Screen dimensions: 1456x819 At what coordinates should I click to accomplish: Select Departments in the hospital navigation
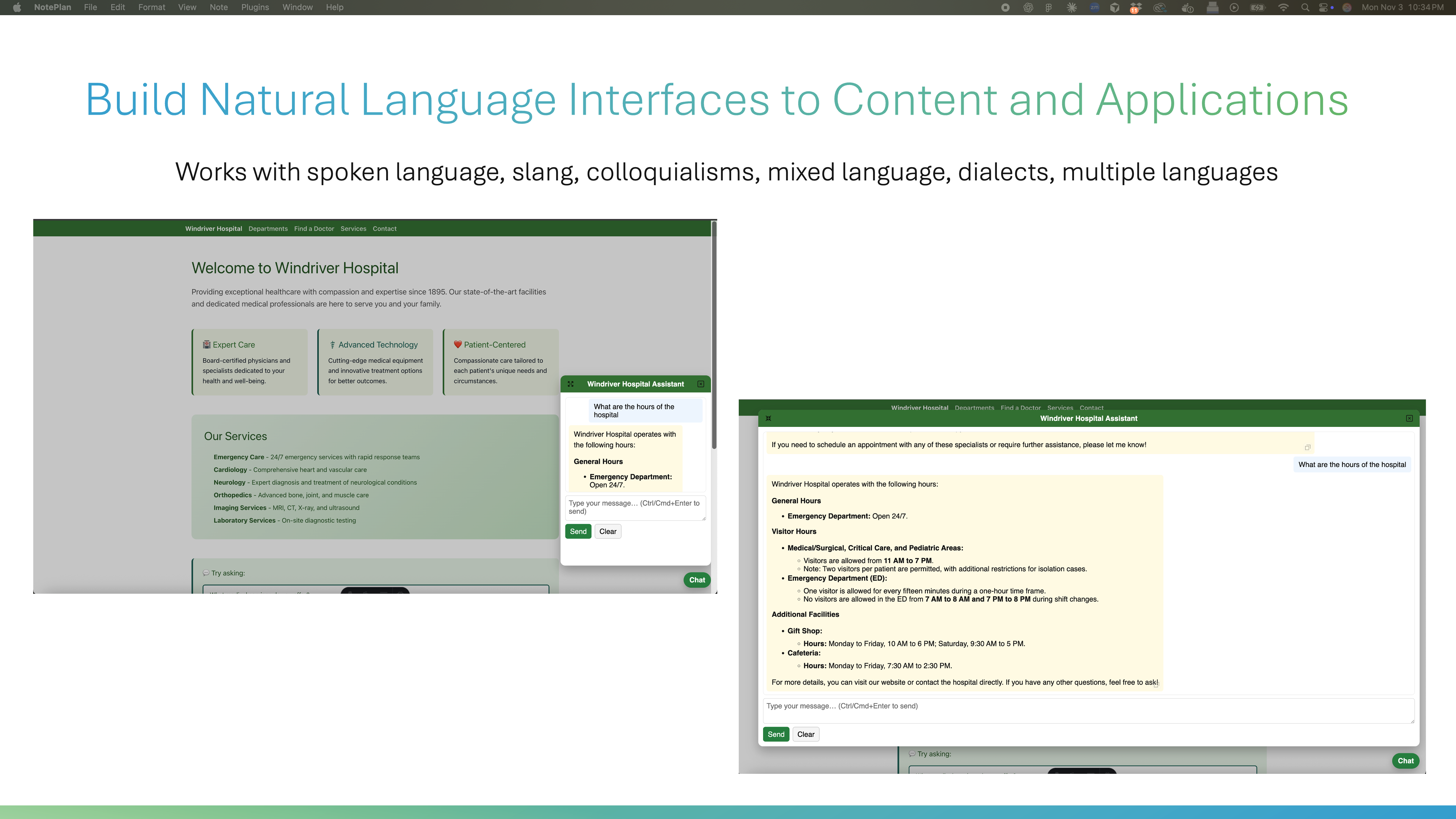268,228
